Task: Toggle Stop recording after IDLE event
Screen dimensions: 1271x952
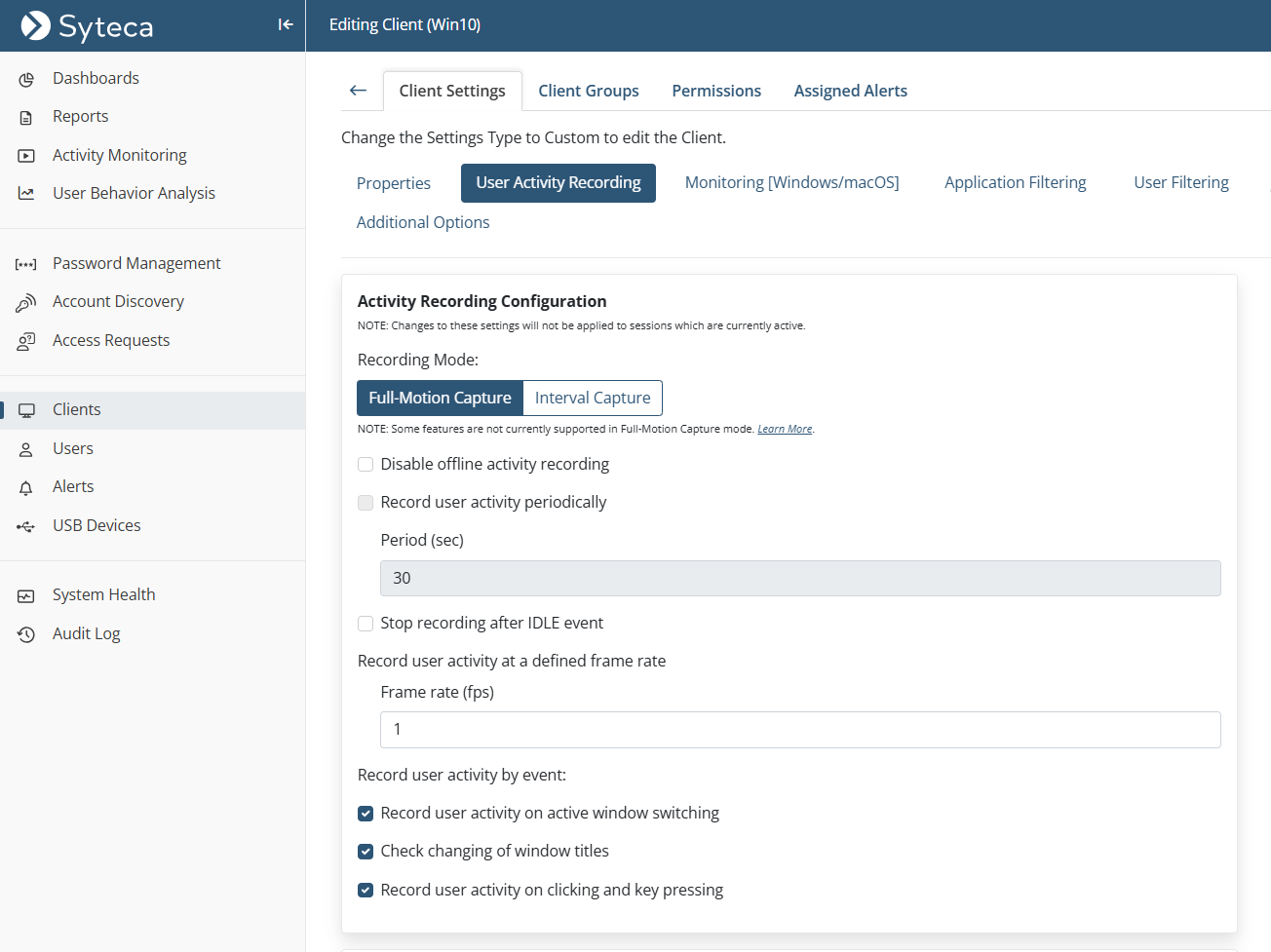Action: 366,624
